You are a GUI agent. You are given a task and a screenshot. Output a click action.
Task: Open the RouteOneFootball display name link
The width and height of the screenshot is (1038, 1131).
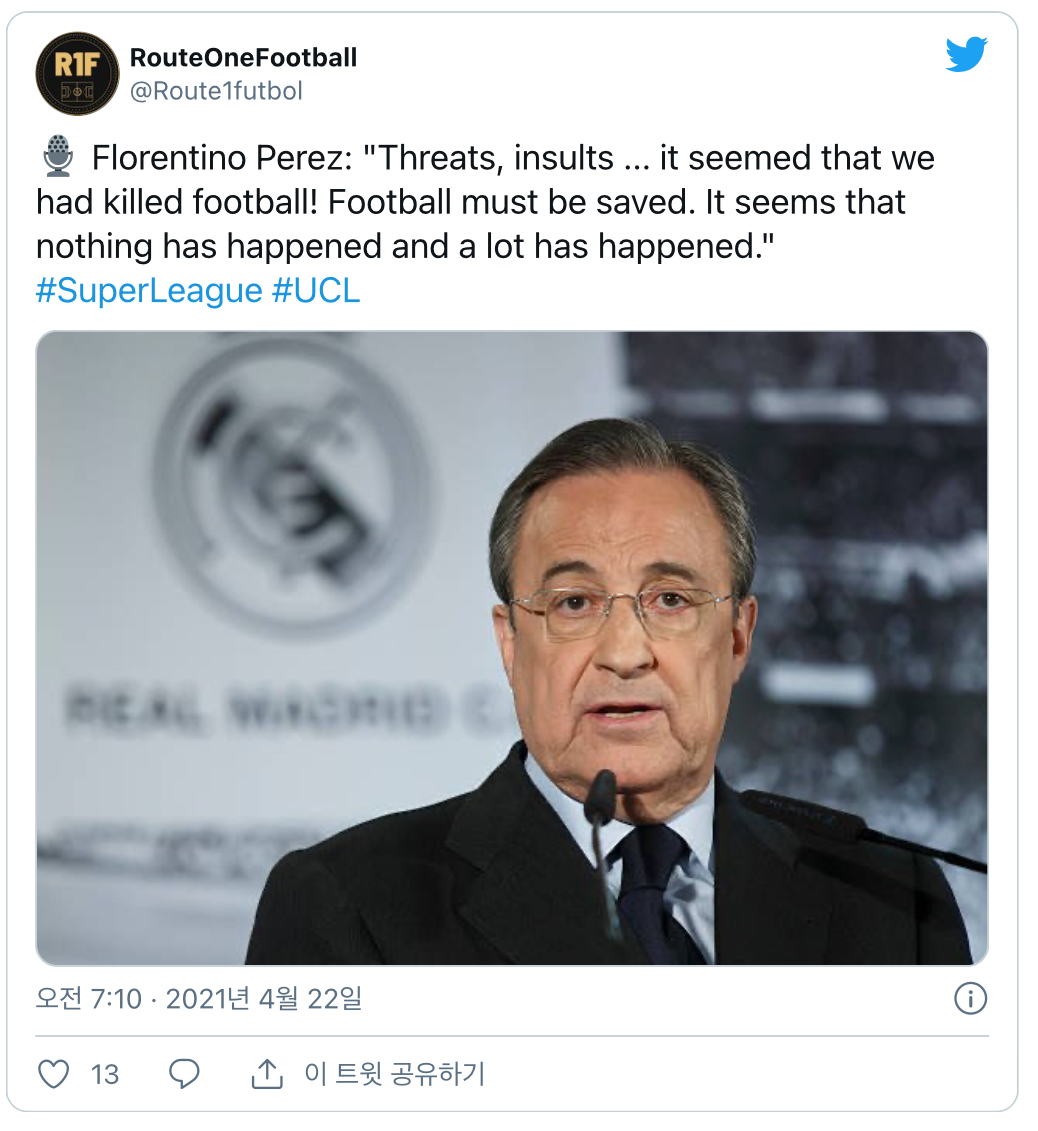coord(243,58)
